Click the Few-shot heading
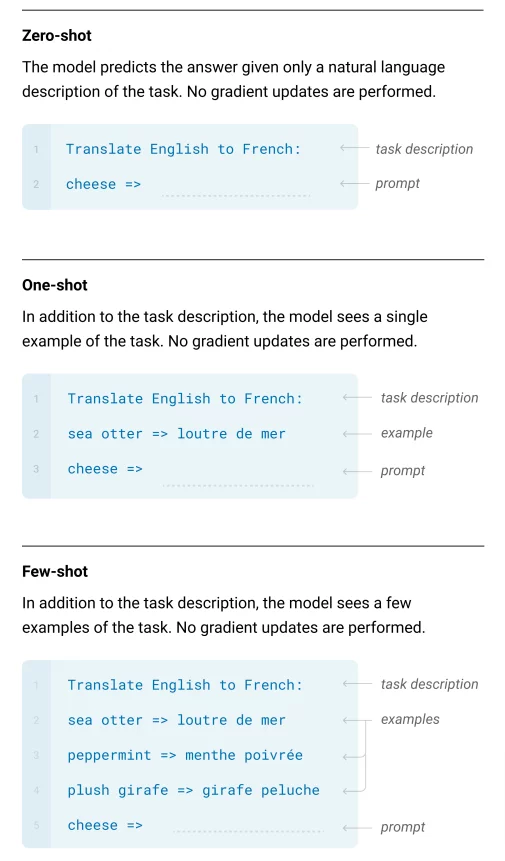505x861 pixels. point(55,572)
